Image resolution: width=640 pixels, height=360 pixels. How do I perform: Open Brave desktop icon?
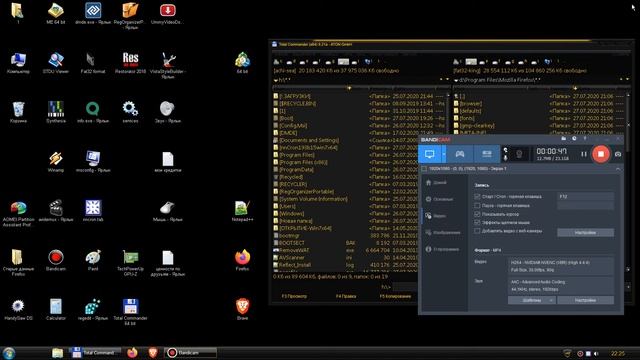point(242,309)
